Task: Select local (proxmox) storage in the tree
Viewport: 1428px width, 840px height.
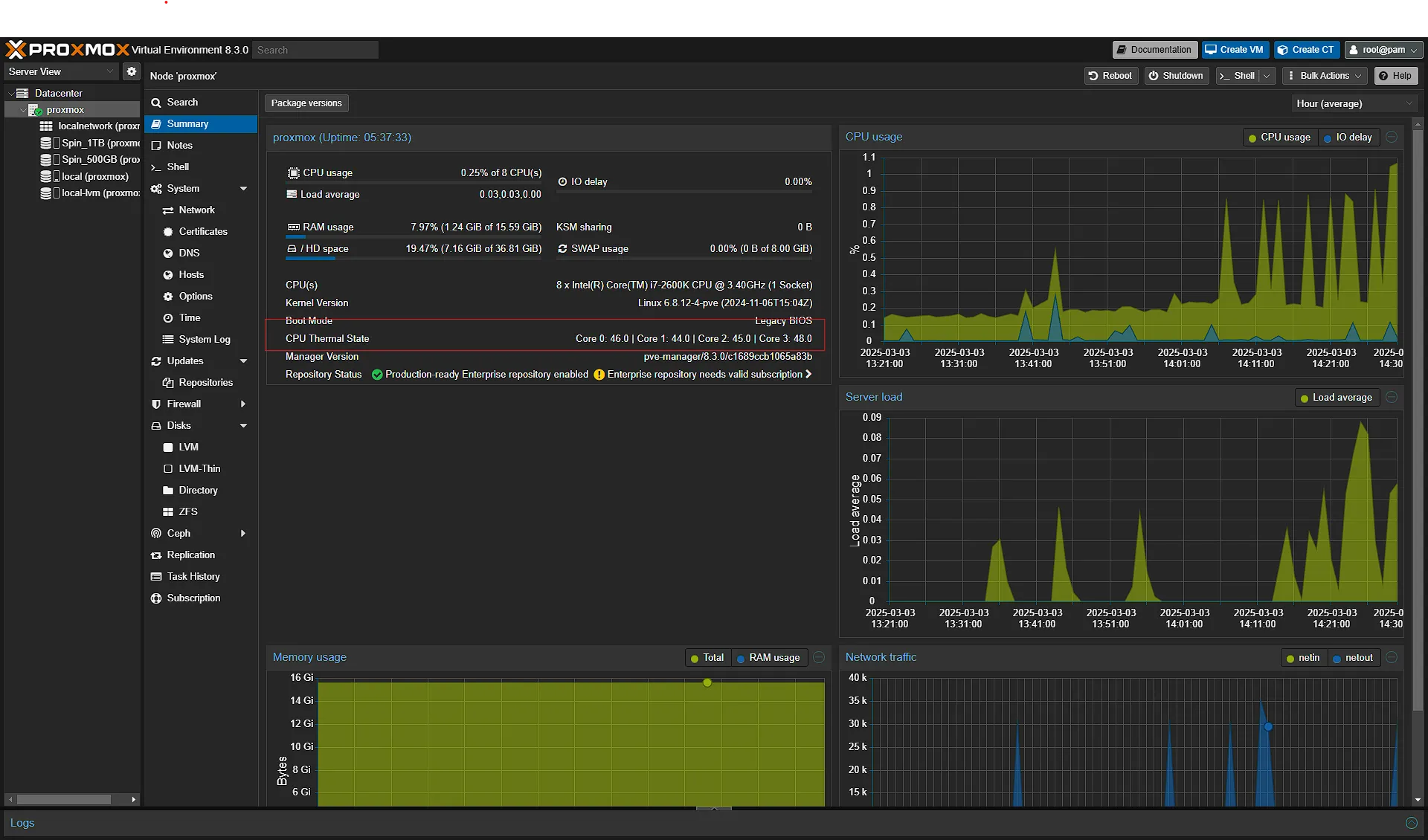Action: 85,176
